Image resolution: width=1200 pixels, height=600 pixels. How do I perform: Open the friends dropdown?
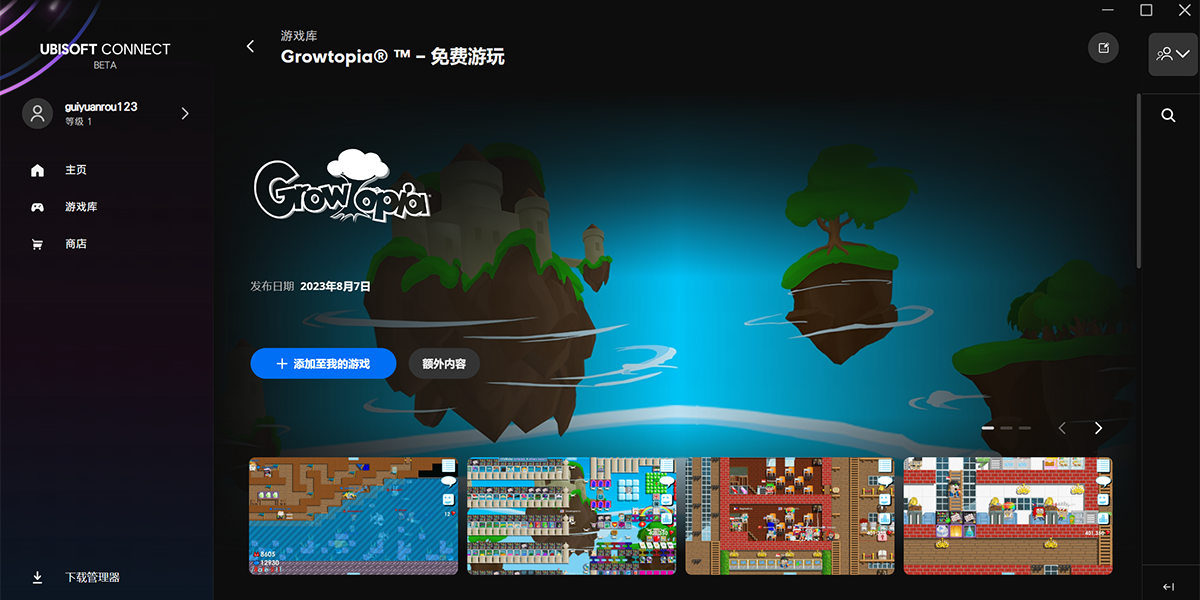(x=1173, y=54)
